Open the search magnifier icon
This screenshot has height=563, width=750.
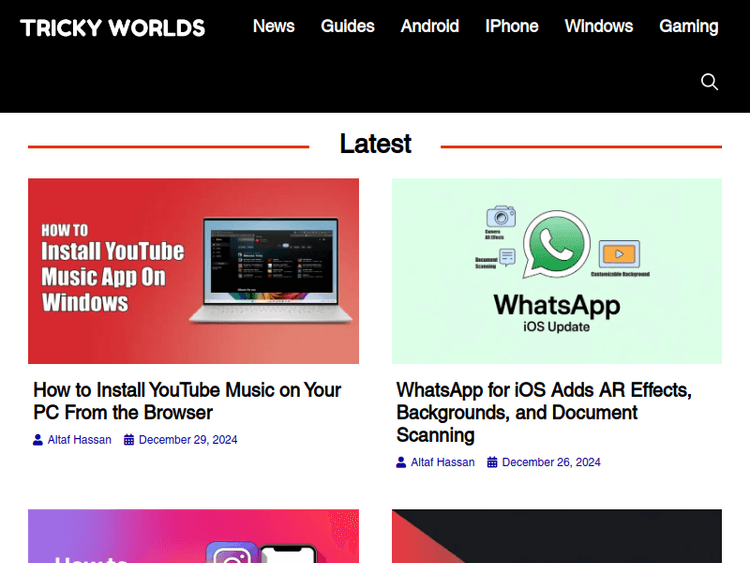coord(709,82)
